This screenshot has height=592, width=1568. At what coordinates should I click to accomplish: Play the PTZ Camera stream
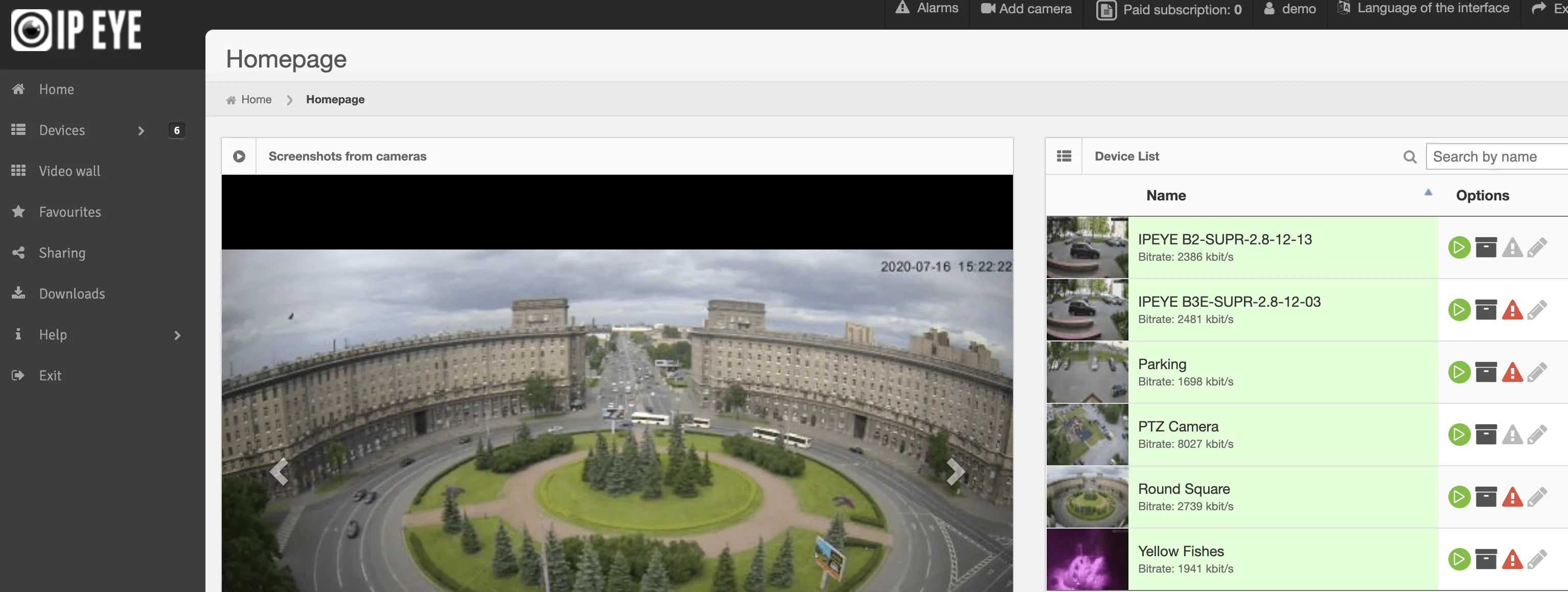[1459, 435]
